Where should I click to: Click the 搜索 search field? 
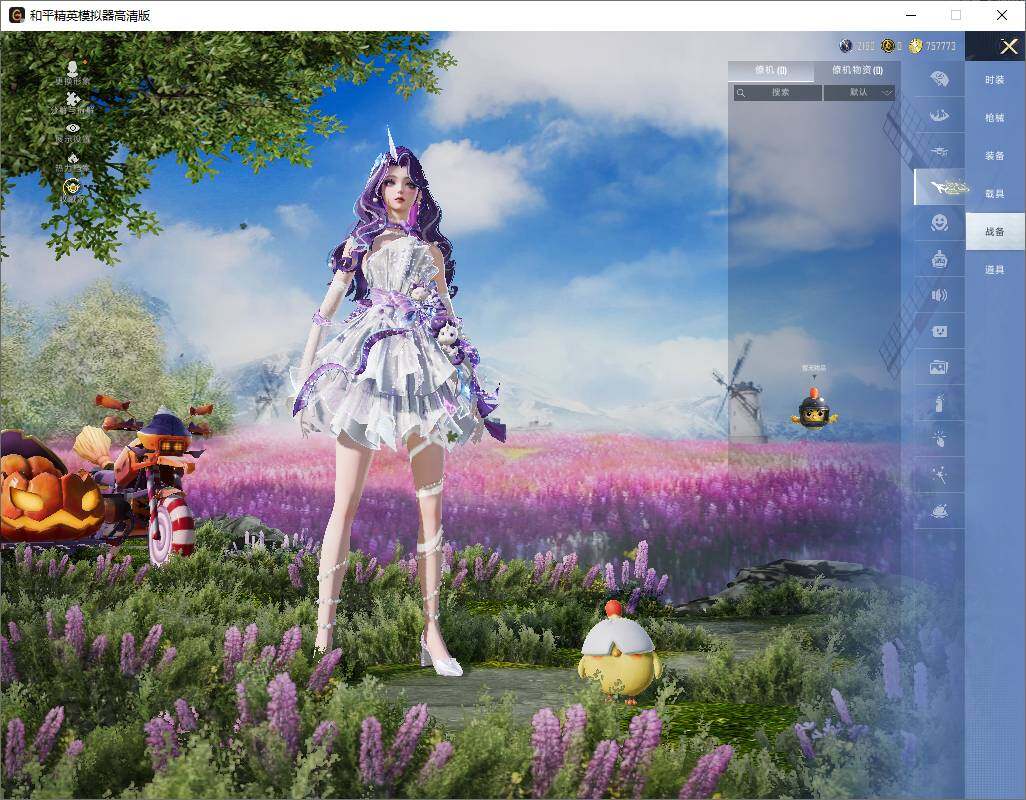coord(777,92)
